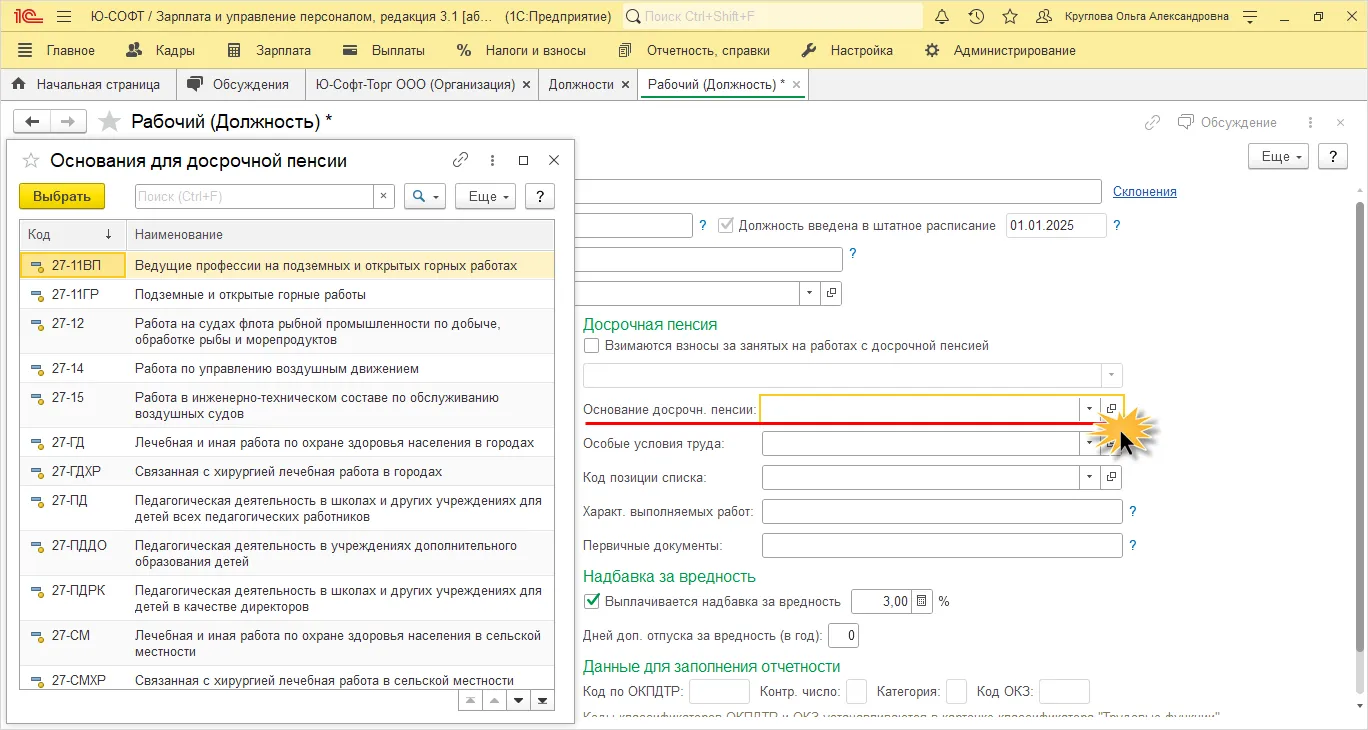Open the Зарплата menu
Screen dimensions: 1368x730
click(270, 50)
